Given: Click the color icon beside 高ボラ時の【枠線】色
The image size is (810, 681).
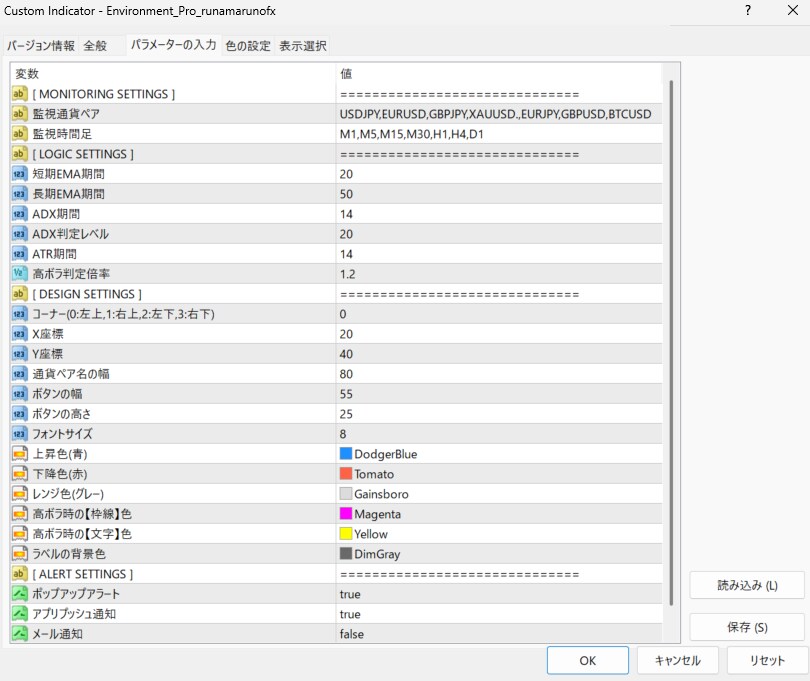Looking at the screenshot, I should tap(19, 514).
